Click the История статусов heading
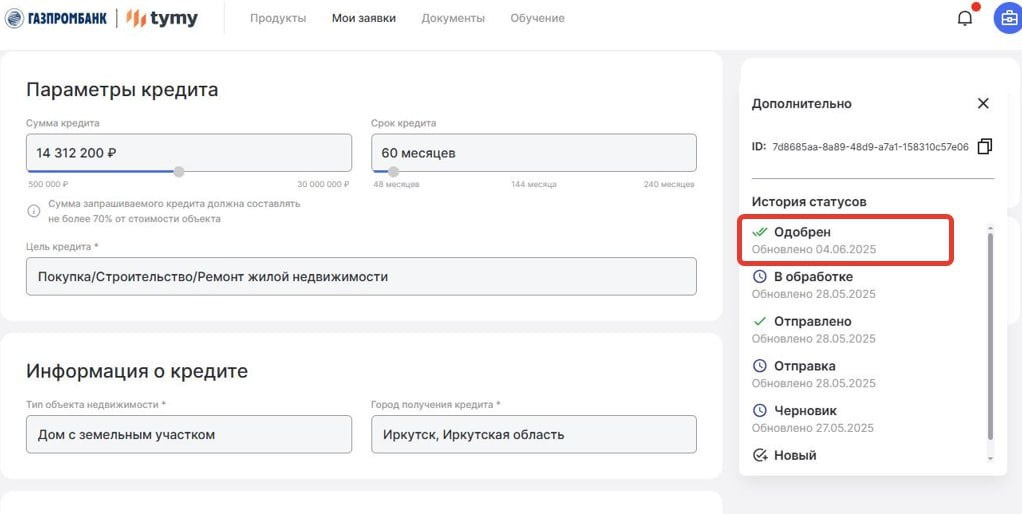 809,201
